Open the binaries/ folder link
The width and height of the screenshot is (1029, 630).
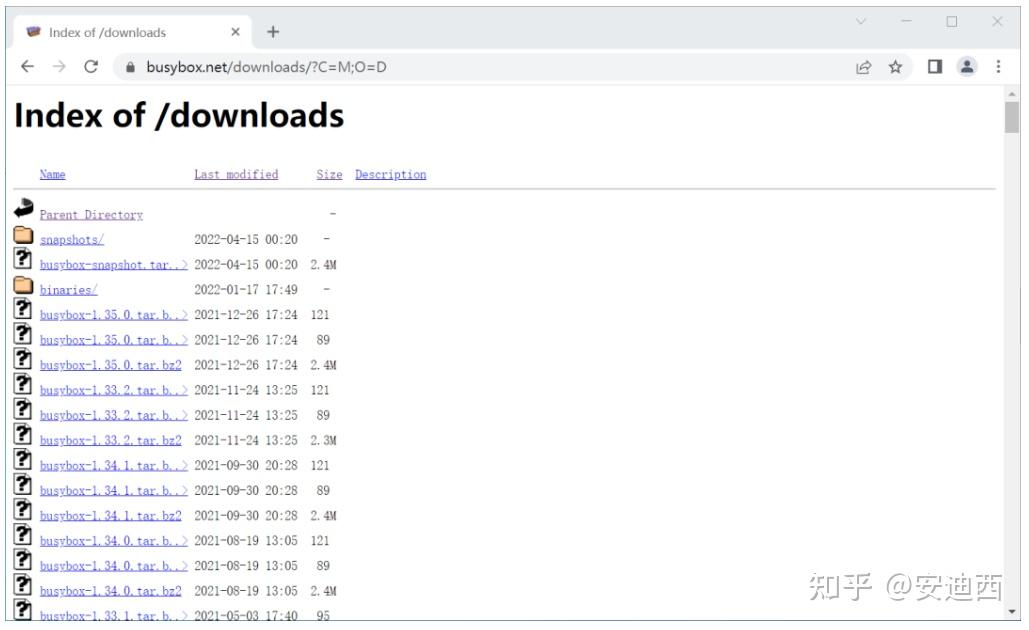pos(68,290)
